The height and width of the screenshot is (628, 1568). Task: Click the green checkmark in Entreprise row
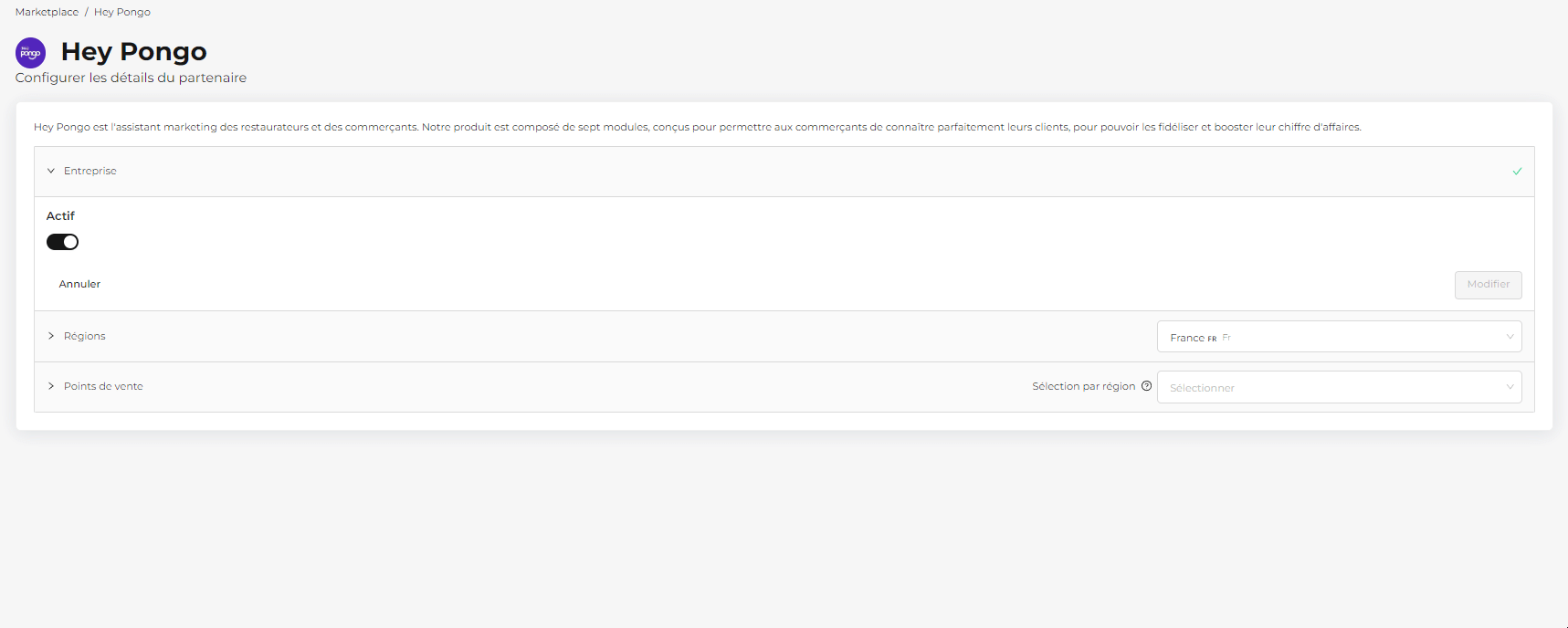1517,172
